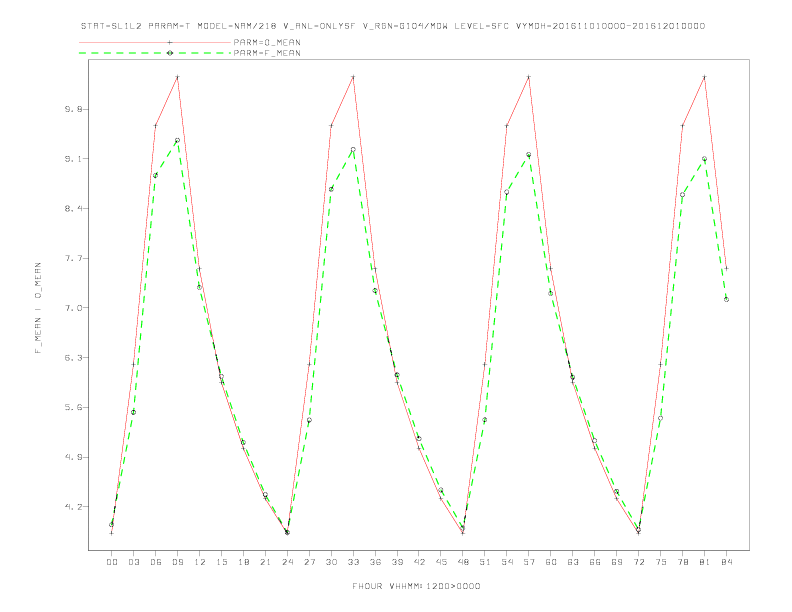Click x-axis tick label 39
This screenshot has height=612, width=792.
click(x=397, y=562)
